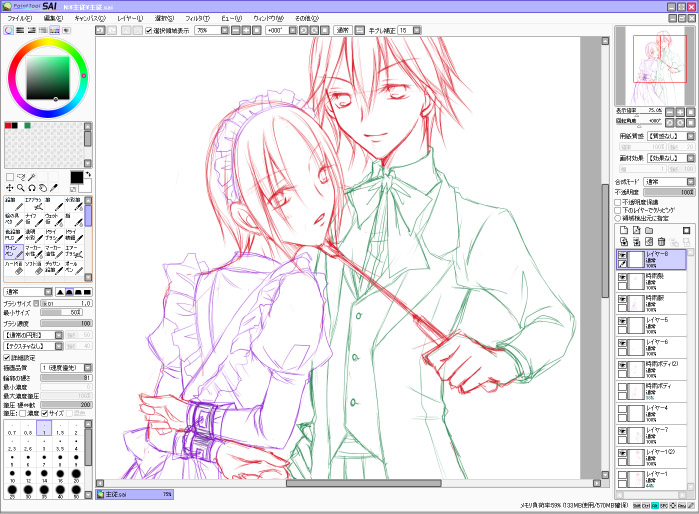Enable clipping with lower layer checkbox

[618, 210]
